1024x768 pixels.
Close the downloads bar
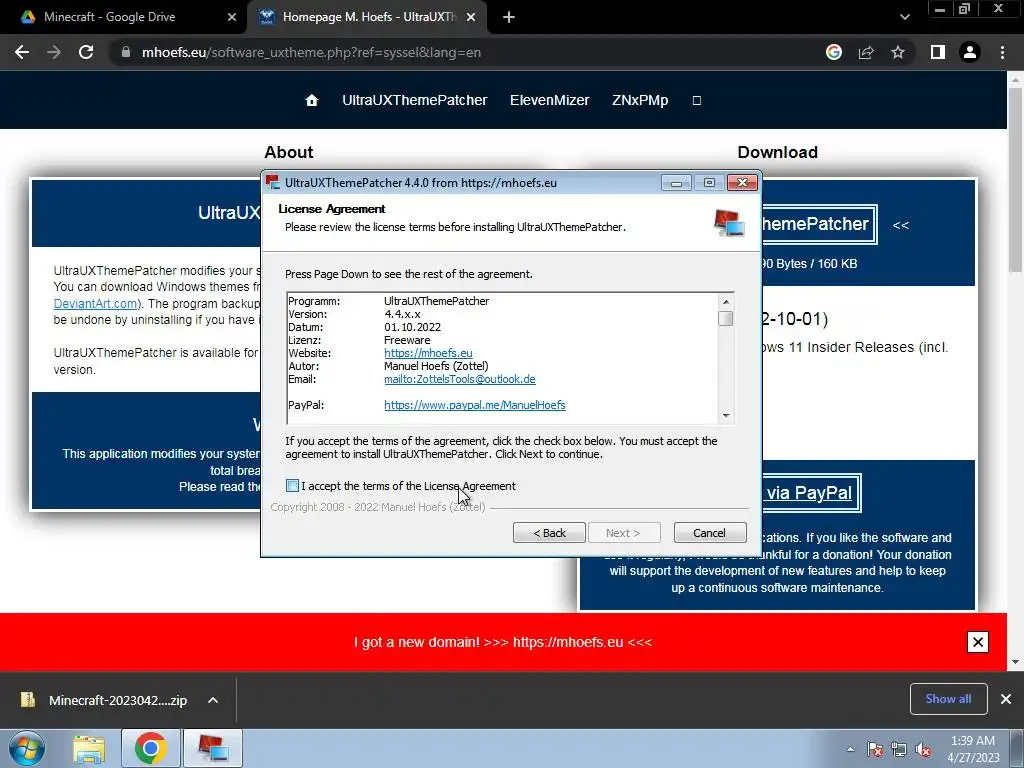tap(1006, 699)
